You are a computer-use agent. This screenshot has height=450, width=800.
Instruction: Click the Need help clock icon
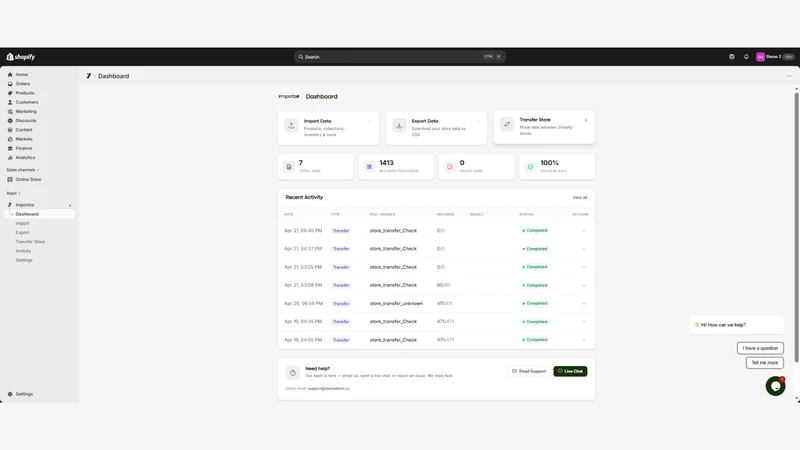click(x=292, y=372)
